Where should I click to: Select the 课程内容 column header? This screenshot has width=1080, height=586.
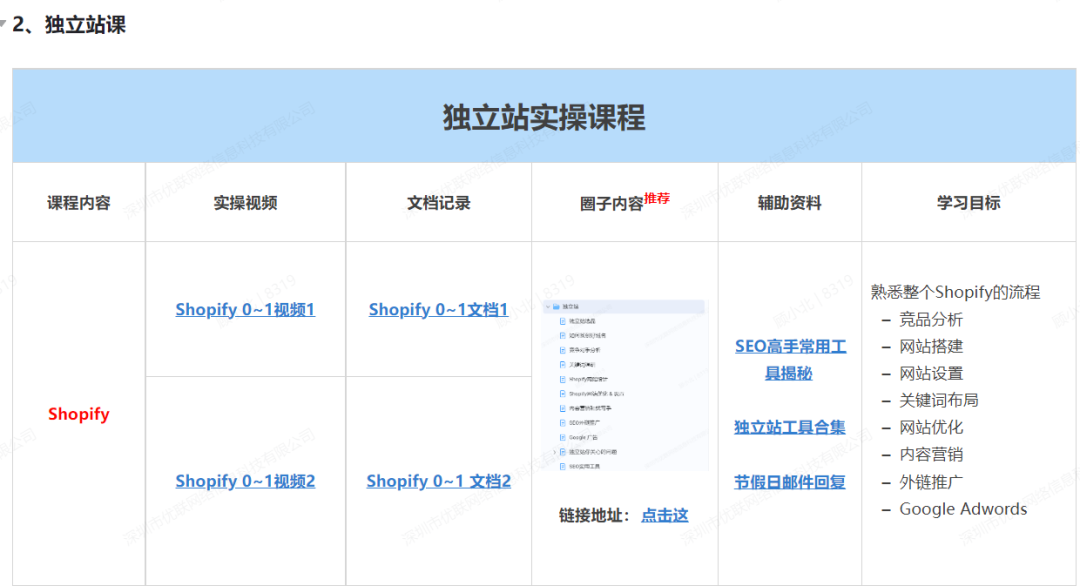pyautogui.click(x=79, y=203)
